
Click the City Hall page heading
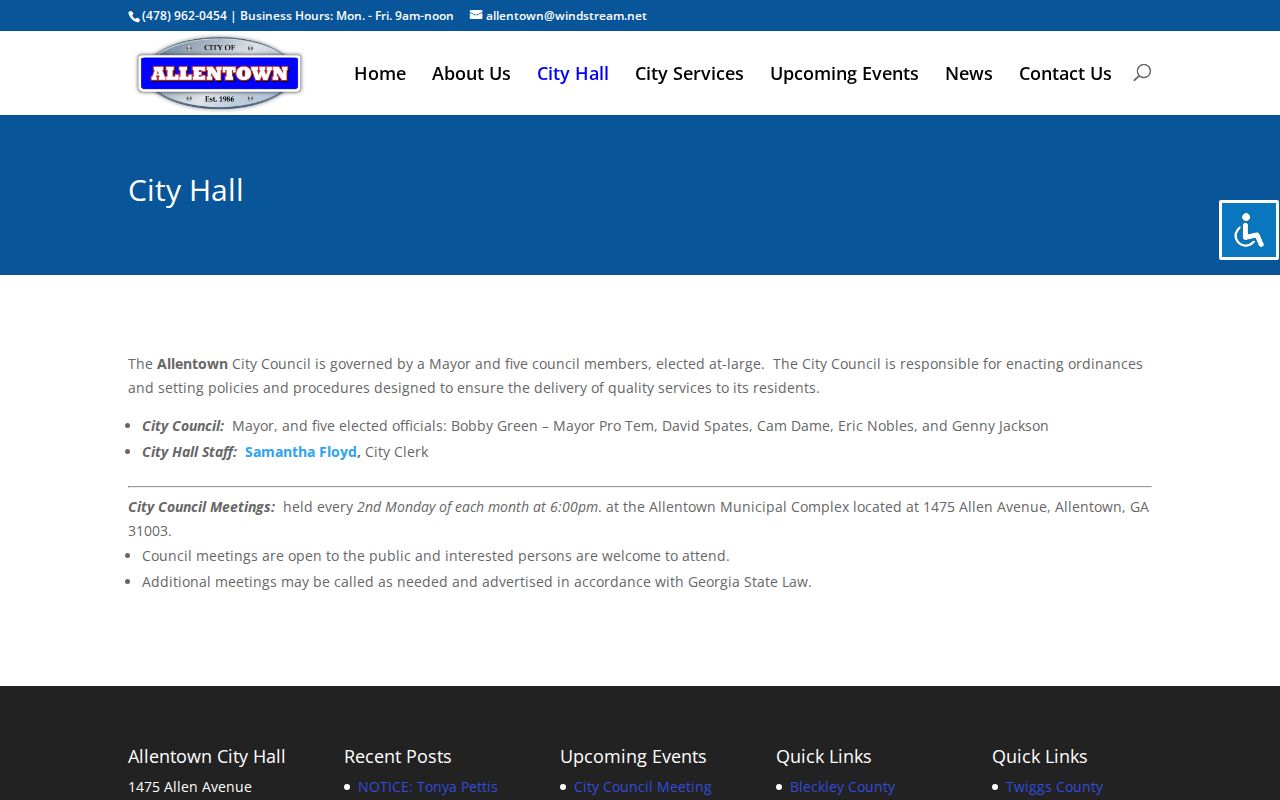pos(186,190)
